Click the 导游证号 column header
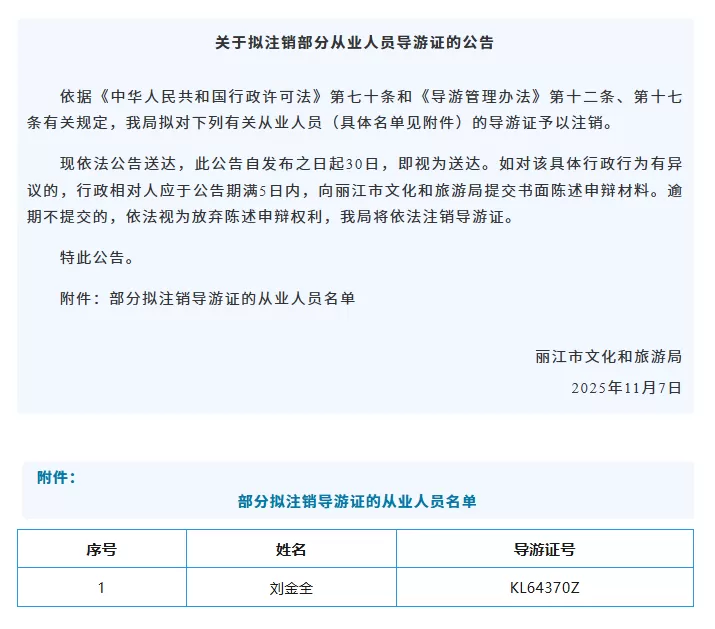Image resolution: width=715 pixels, height=629 pixels. click(544, 549)
